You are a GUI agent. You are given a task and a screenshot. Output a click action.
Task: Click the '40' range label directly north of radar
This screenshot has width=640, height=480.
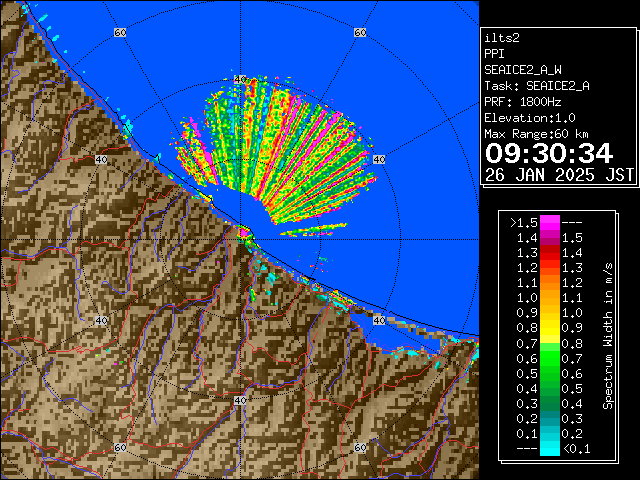click(240, 79)
